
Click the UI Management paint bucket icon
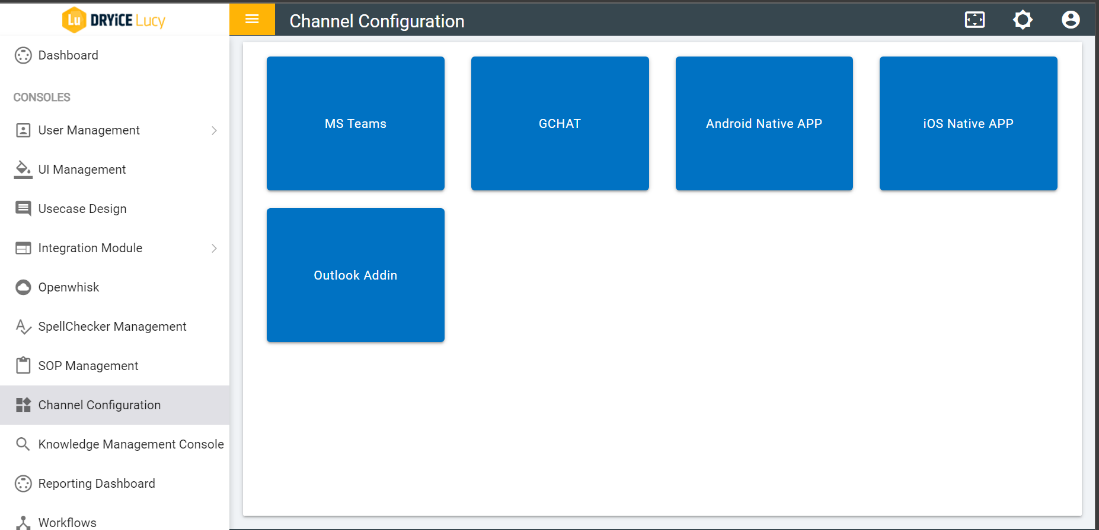(x=23, y=169)
